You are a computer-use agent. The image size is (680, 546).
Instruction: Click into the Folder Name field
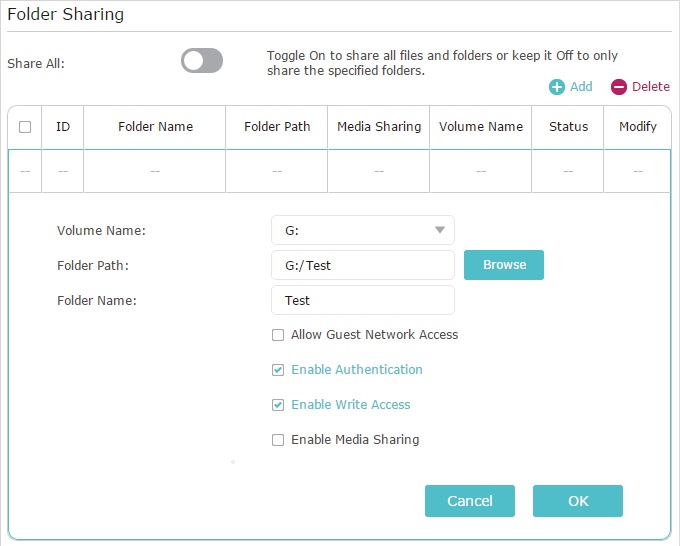[363, 300]
